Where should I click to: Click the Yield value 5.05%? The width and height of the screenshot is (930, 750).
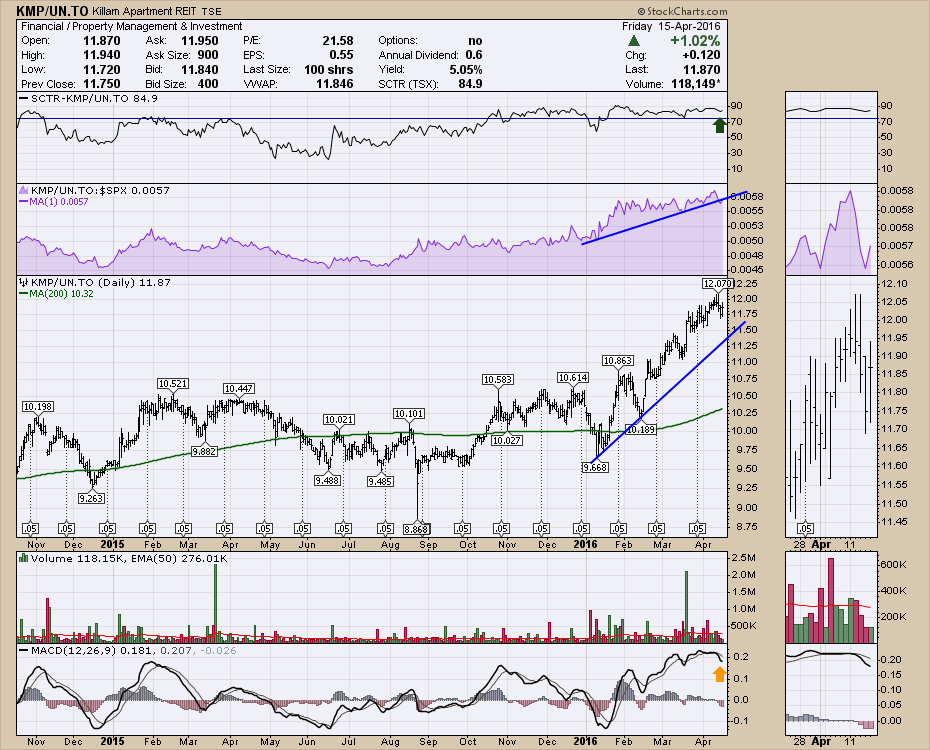coord(466,69)
